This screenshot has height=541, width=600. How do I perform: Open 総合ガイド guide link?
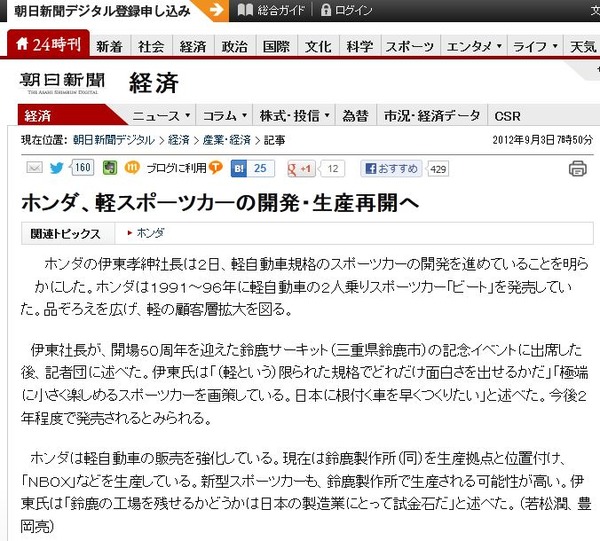click(x=271, y=10)
